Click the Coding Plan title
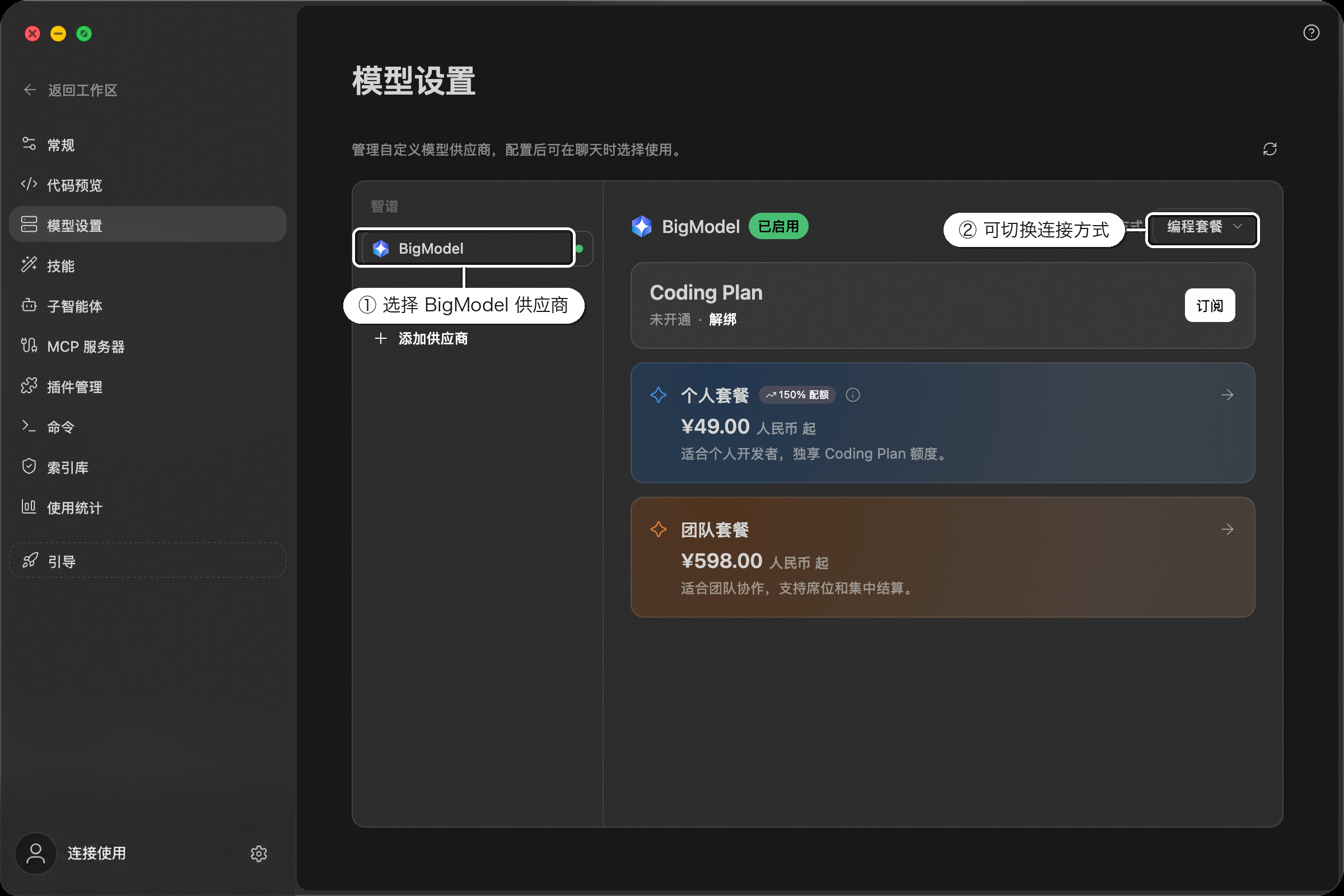Viewport: 1344px width, 896px height. click(706, 292)
